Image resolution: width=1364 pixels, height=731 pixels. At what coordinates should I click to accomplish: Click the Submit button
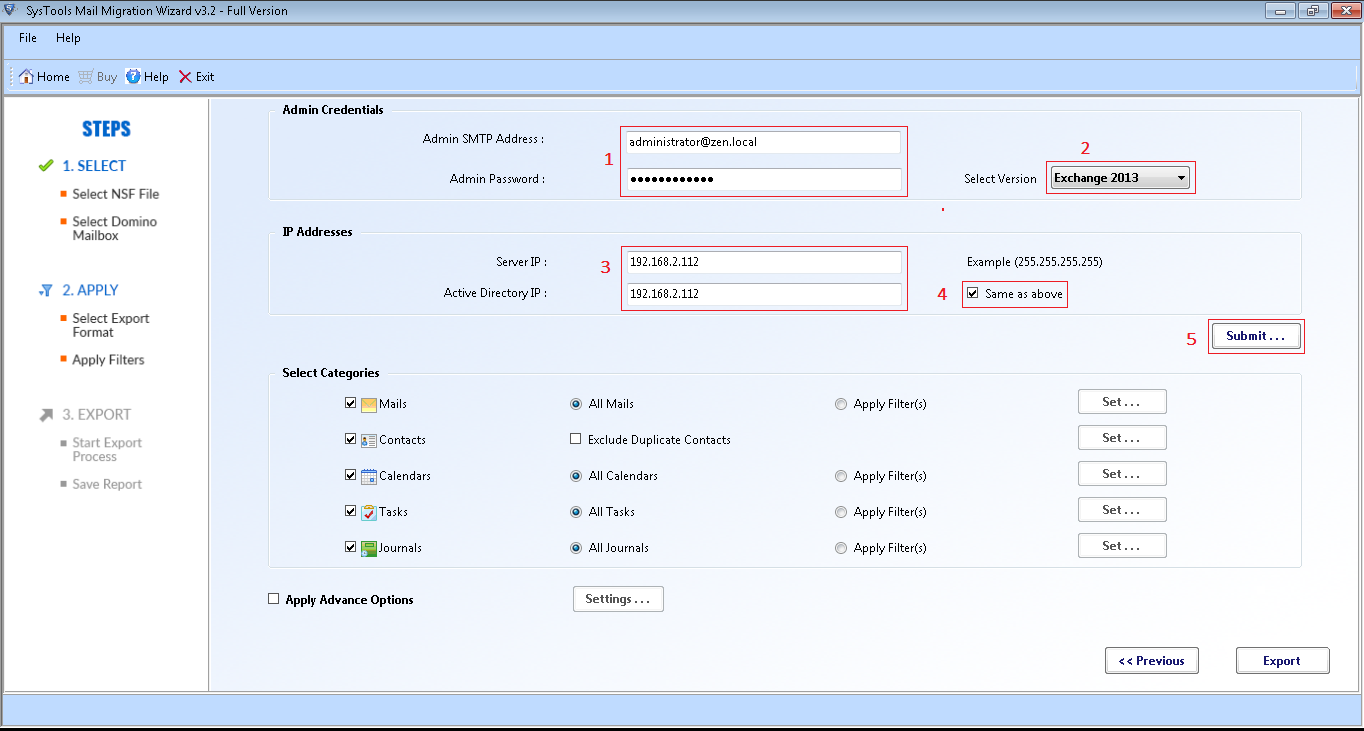tap(1256, 336)
